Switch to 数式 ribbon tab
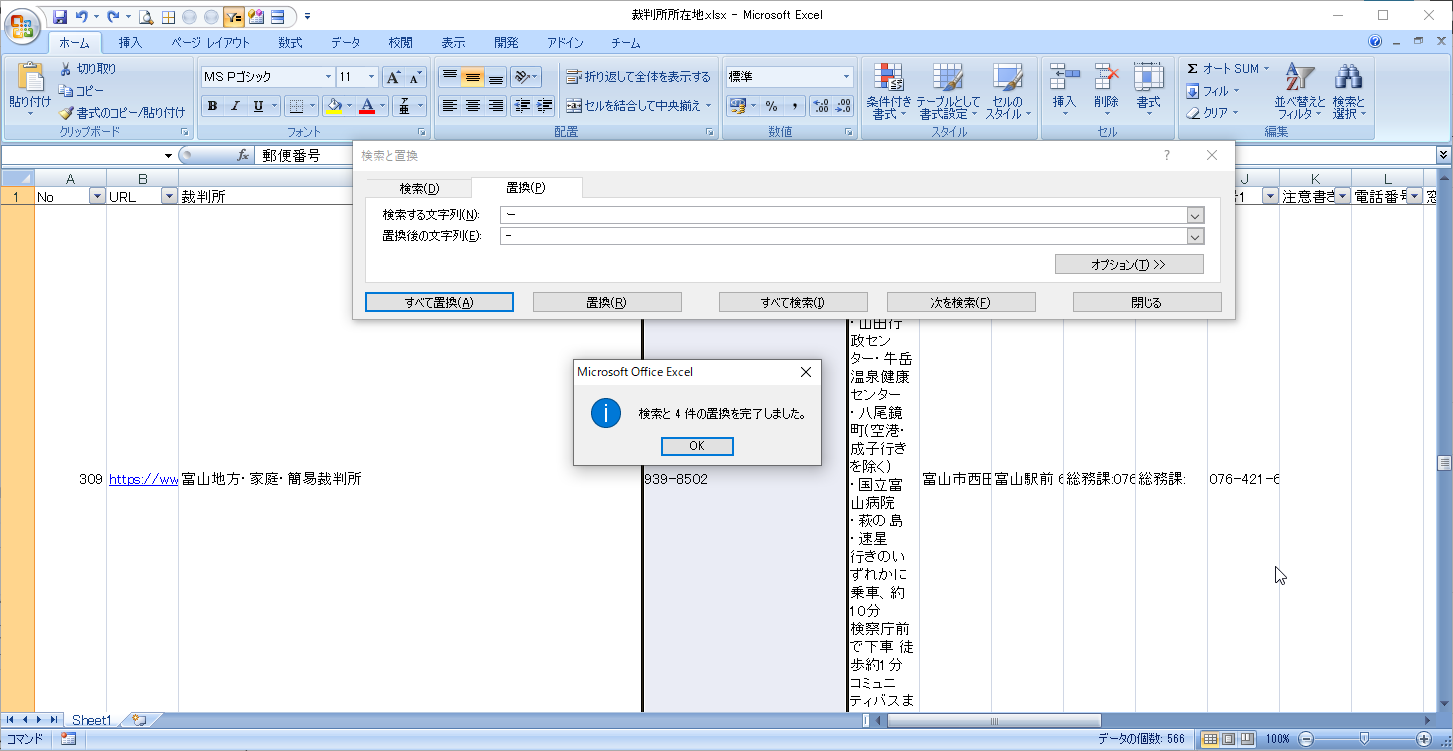The image size is (1453, 751). tap(290, 43)
